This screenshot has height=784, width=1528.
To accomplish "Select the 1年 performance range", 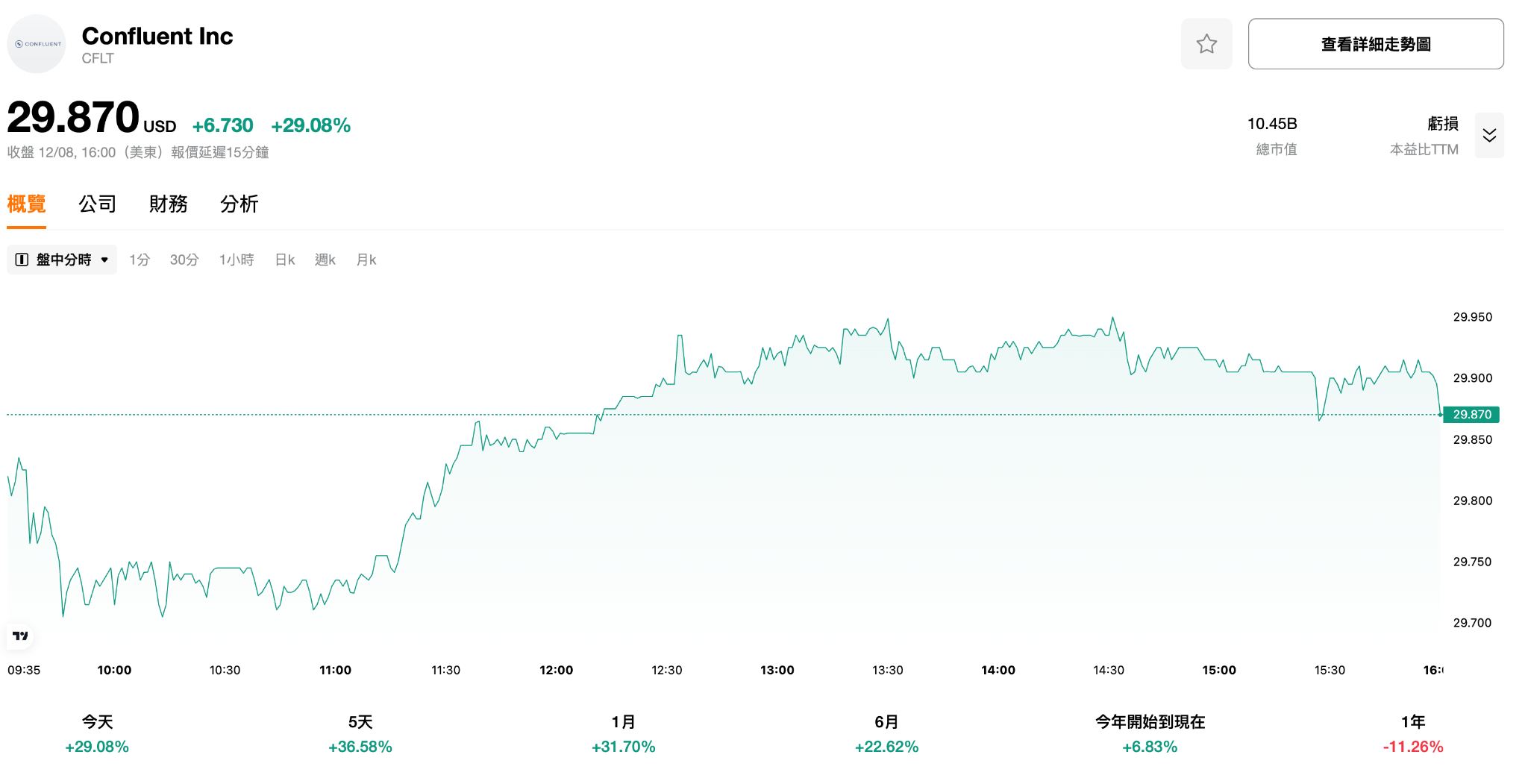I will (x=1413, y=734).
